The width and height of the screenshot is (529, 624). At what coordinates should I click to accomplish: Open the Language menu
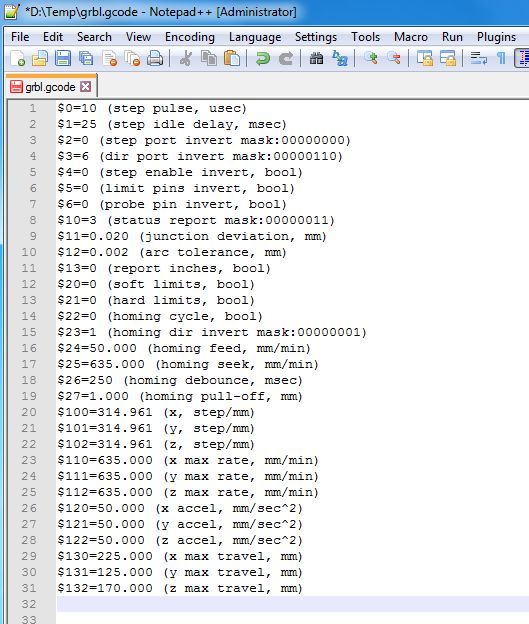[255, 37]
